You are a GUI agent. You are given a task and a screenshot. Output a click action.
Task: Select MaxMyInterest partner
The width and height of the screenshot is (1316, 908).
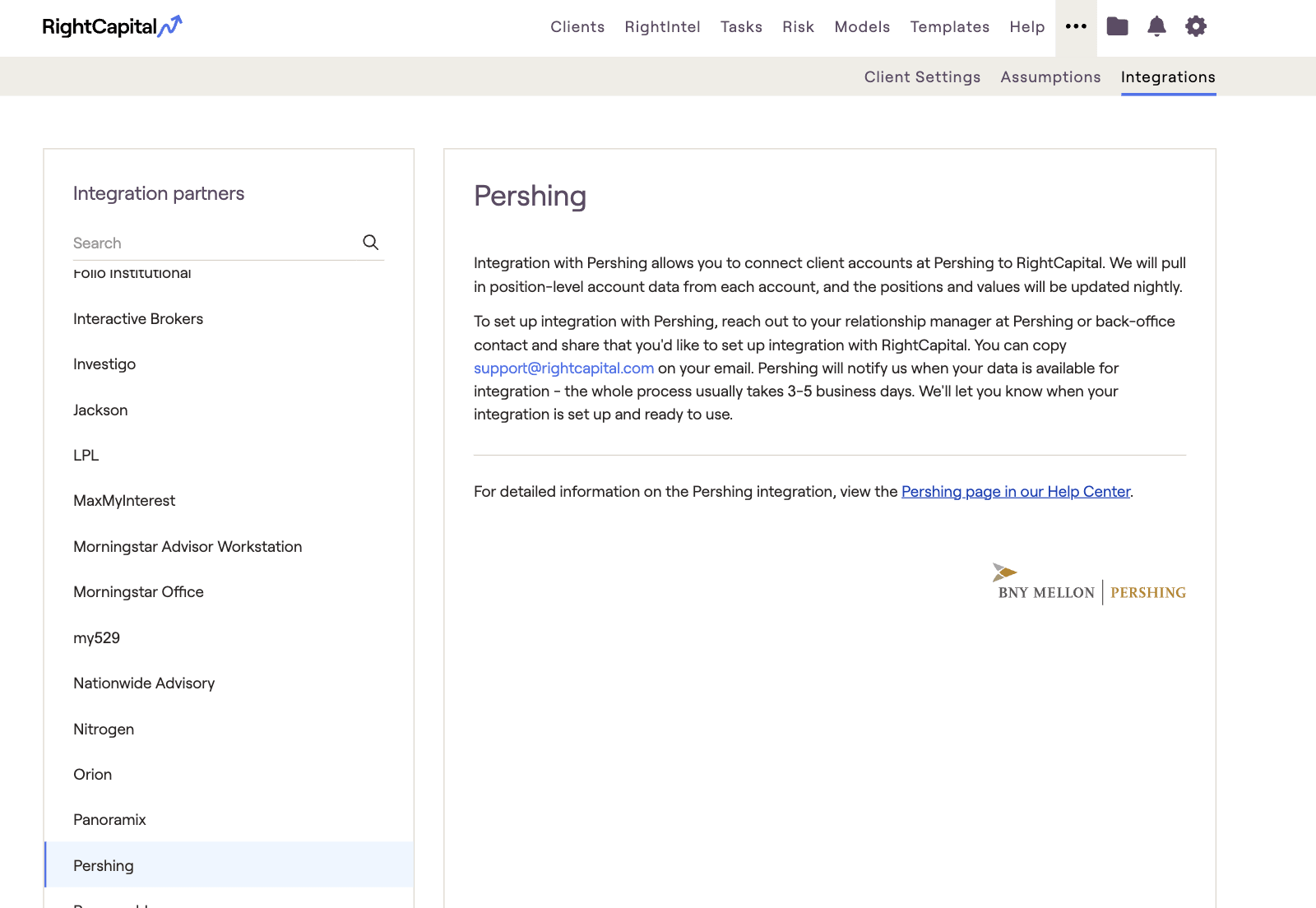(x=229, y=500)
